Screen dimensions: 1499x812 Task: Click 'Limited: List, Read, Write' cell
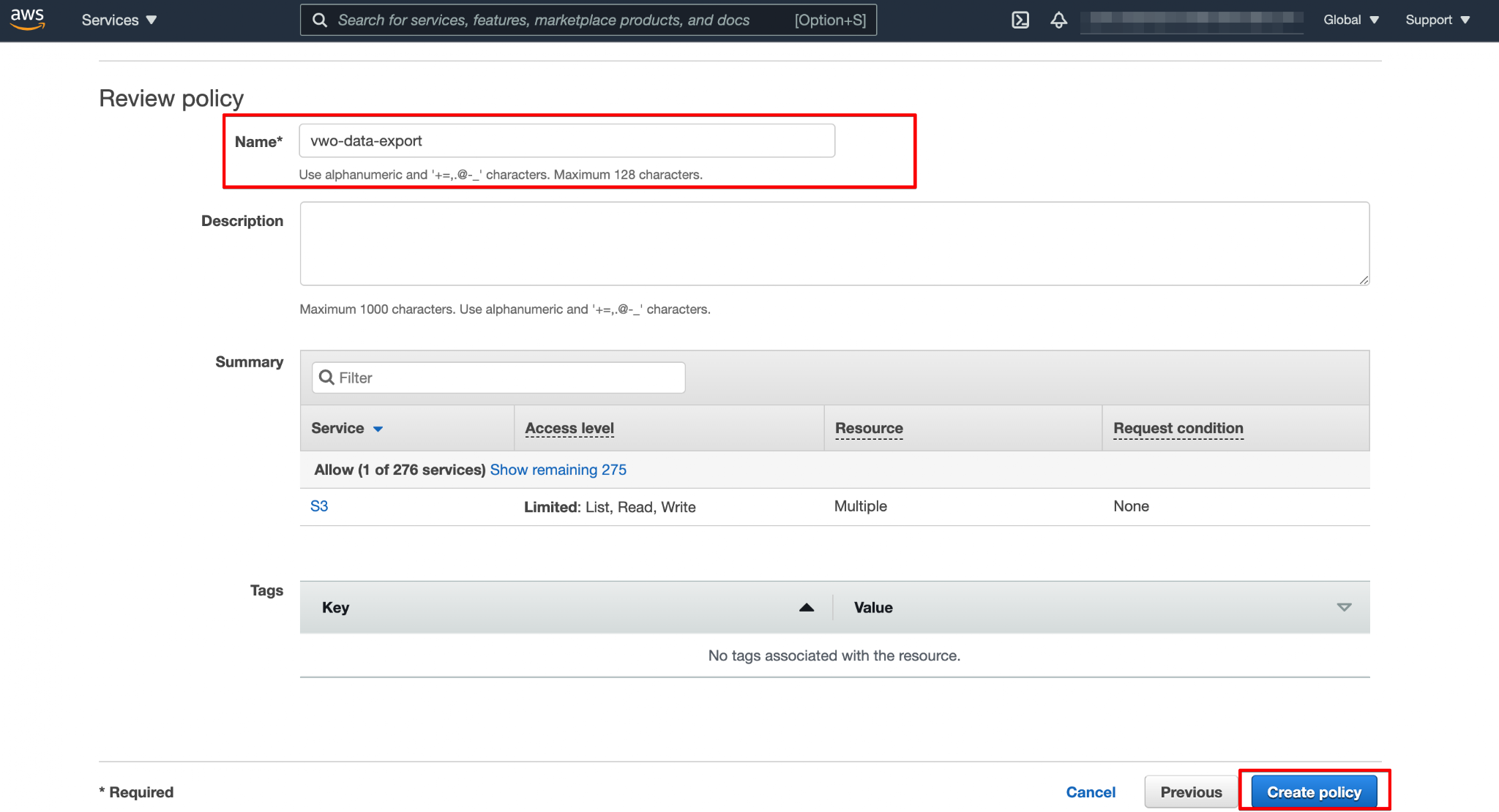click(x=610, y=507)
